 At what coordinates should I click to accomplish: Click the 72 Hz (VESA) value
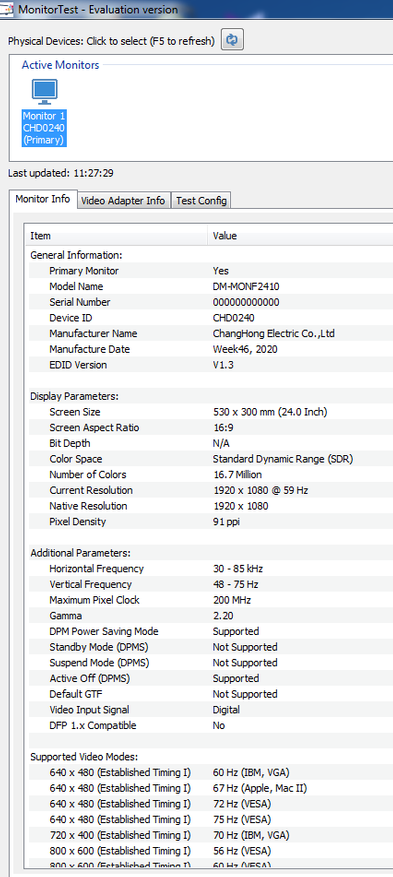tap(242, 803)
